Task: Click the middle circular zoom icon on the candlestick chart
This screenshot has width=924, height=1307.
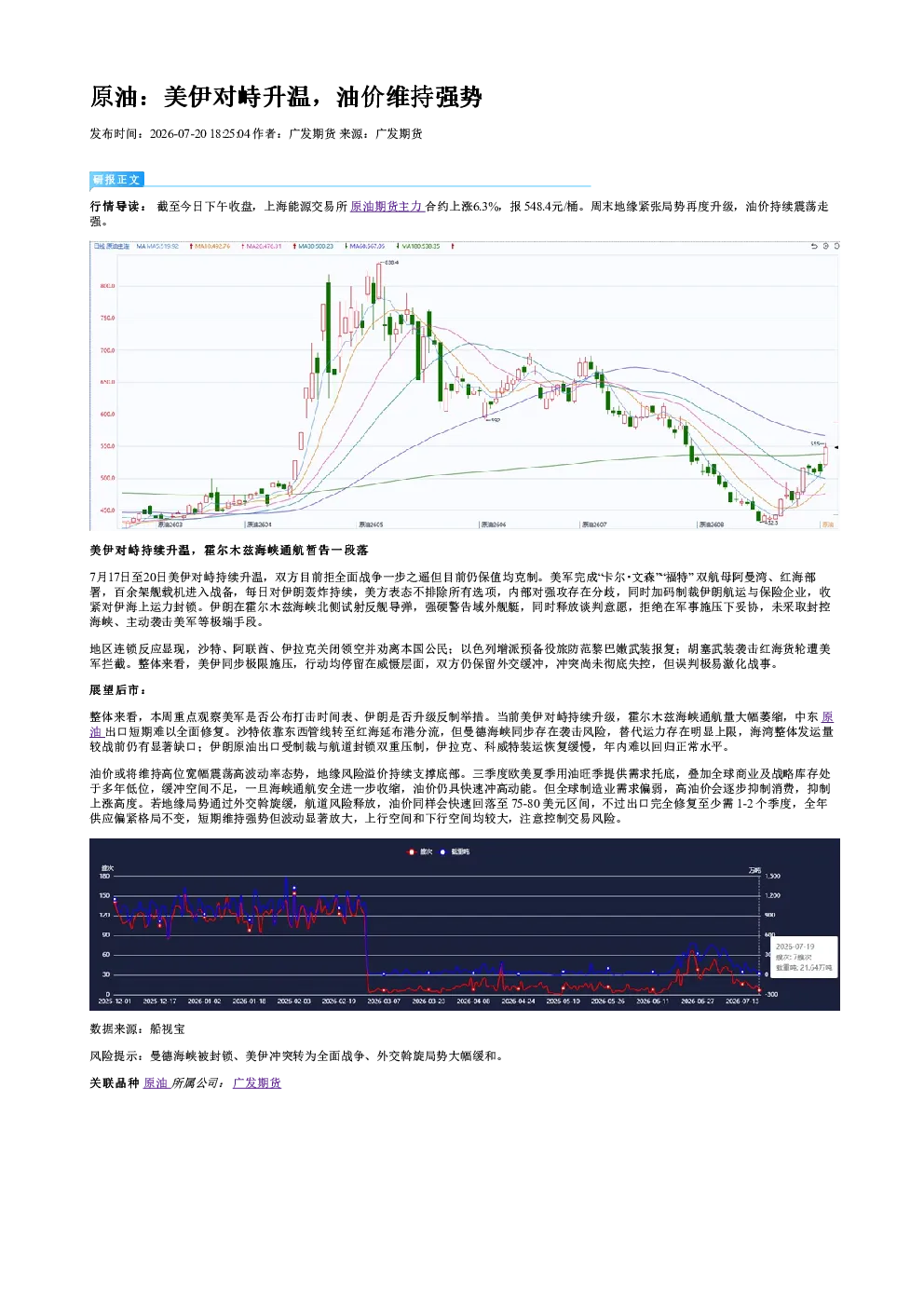Action: point(825,246)
